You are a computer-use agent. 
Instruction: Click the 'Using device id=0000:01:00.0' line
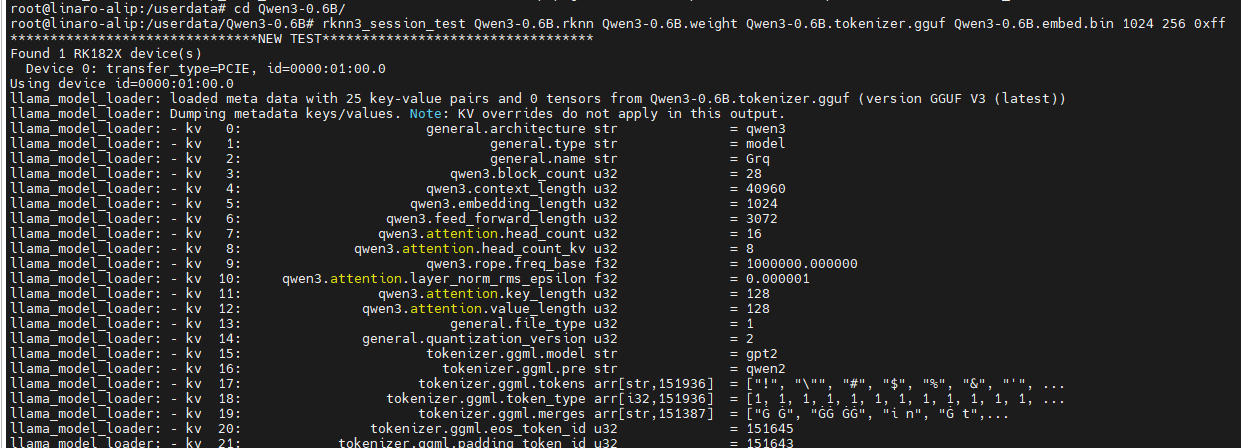click(120, 83)
